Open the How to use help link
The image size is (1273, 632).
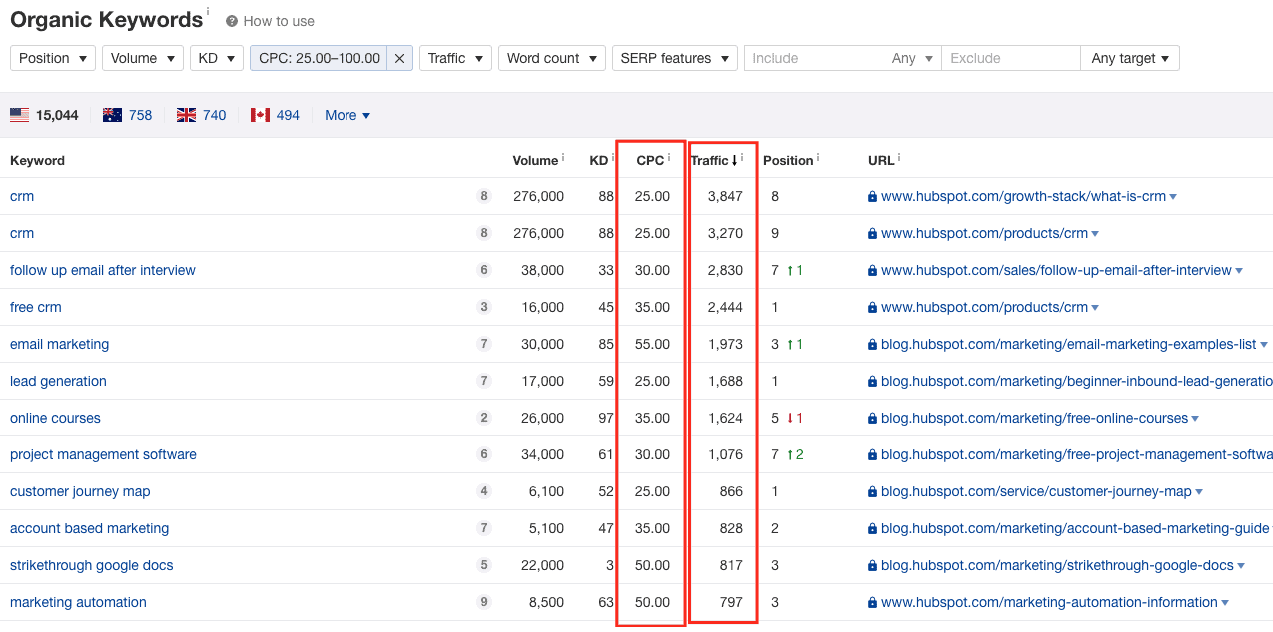pyautogui.click(x=279, y=21)
